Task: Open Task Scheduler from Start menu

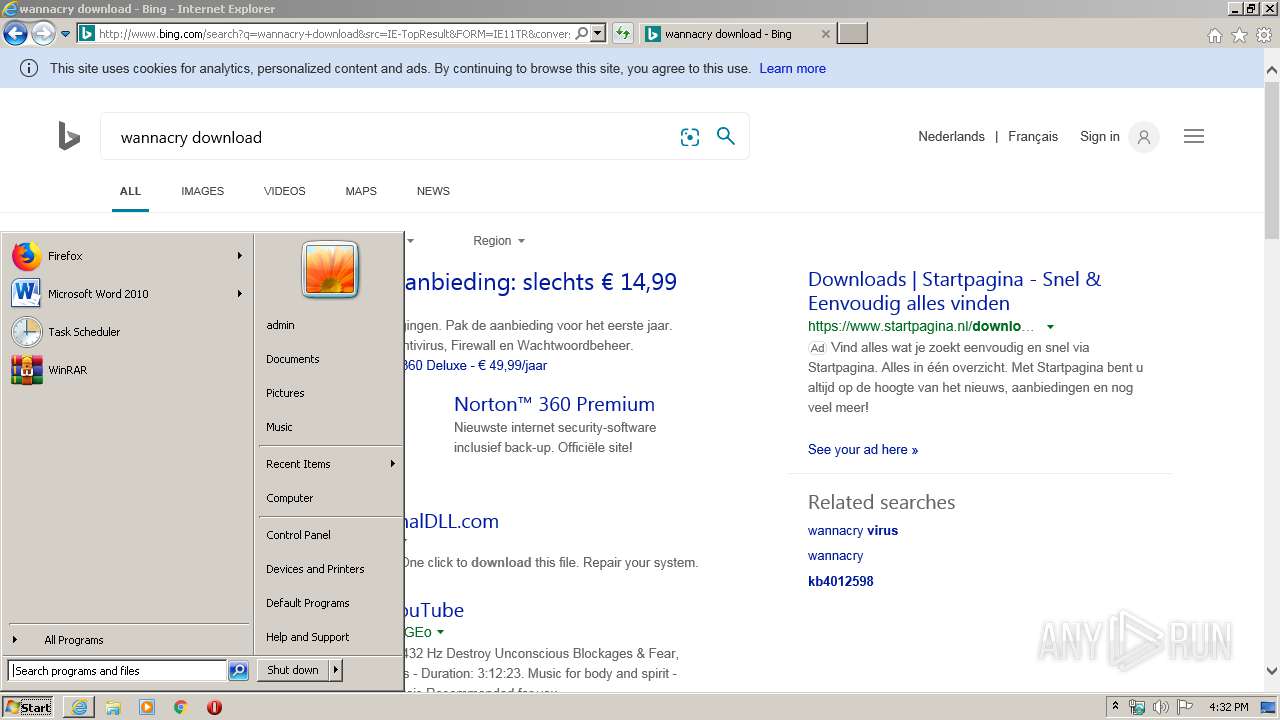Action: coord(127,332)
